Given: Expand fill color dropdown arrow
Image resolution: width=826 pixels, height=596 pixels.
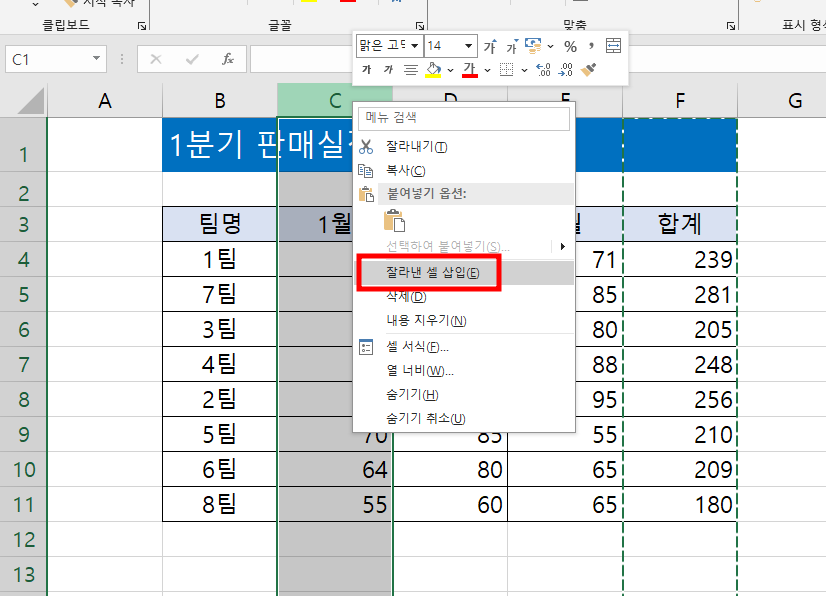Looking at the screenshot, I should pos(450,70).
